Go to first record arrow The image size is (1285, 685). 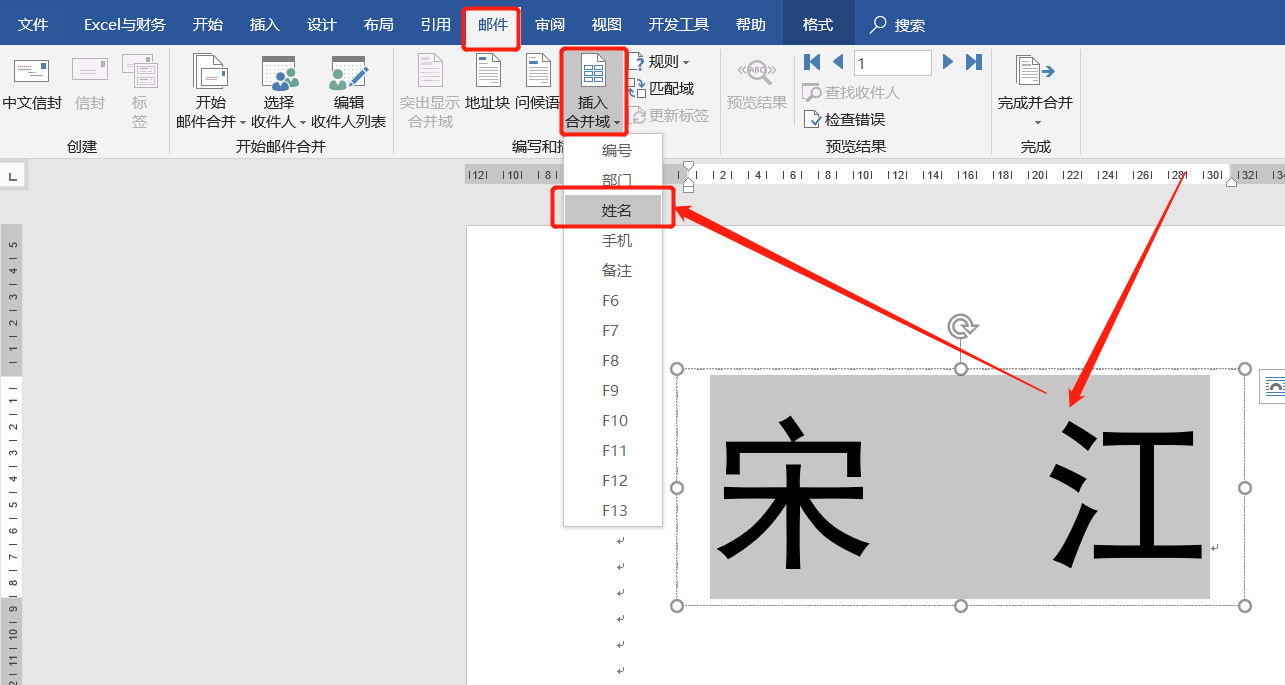click(812, 62)
